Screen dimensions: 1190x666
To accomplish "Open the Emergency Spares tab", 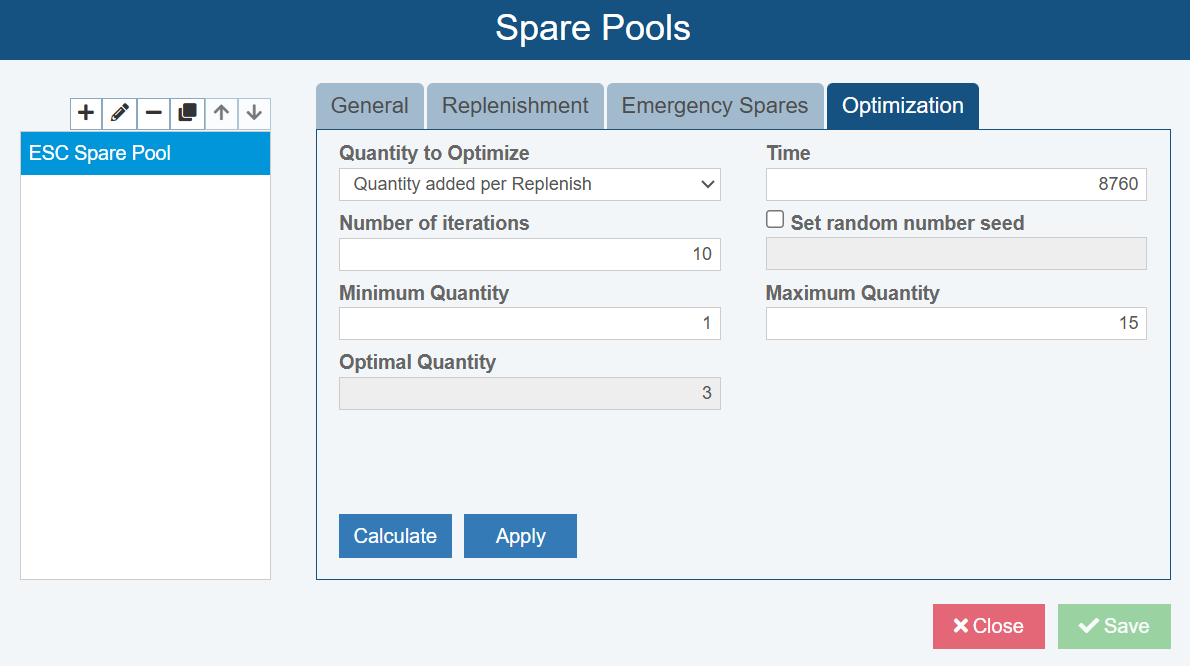I will click(x=714, y=105).
